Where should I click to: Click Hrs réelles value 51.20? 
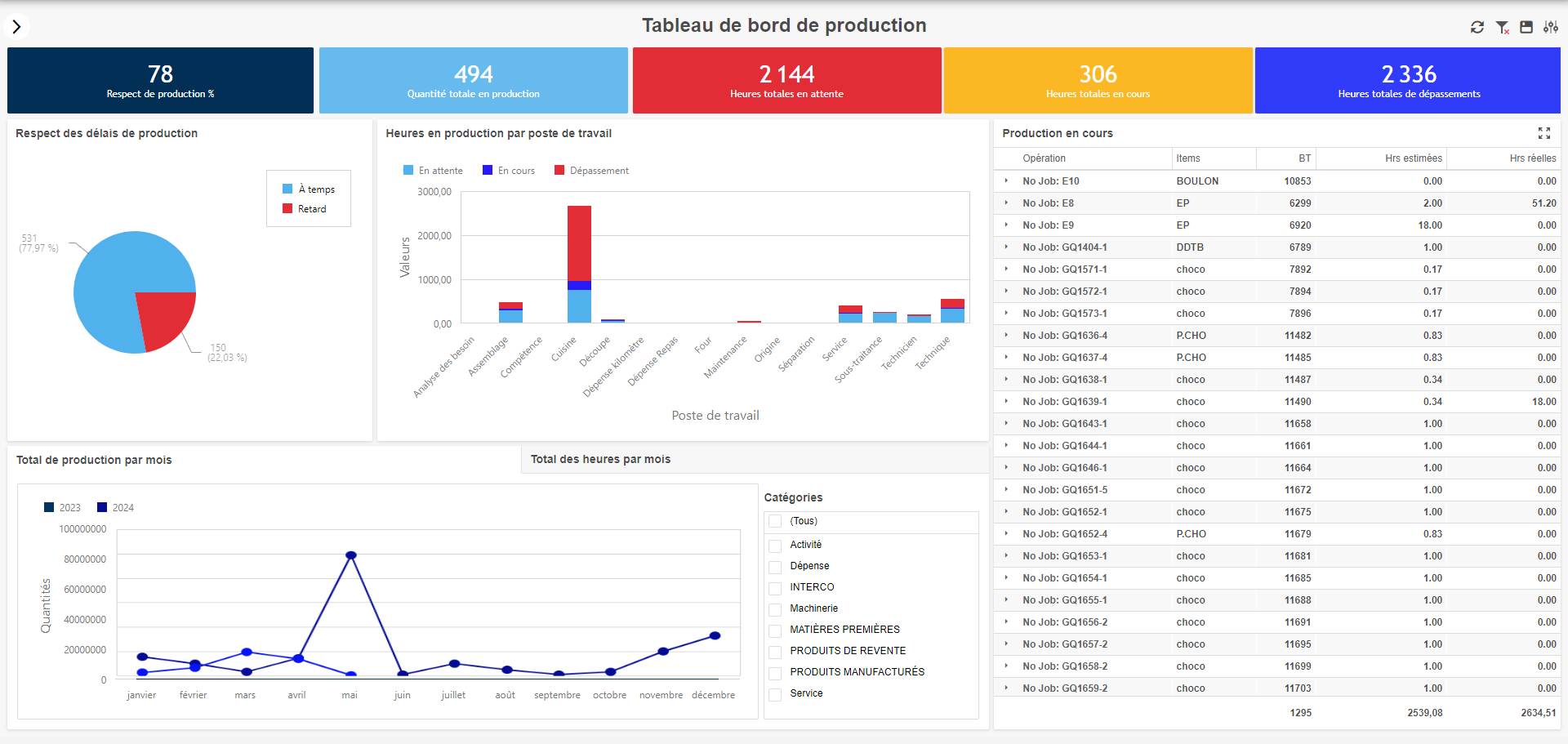1544,203
